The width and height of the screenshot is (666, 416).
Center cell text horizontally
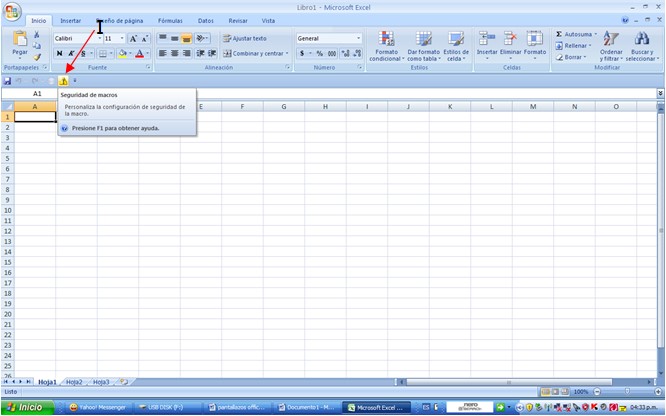pos(175,53)
